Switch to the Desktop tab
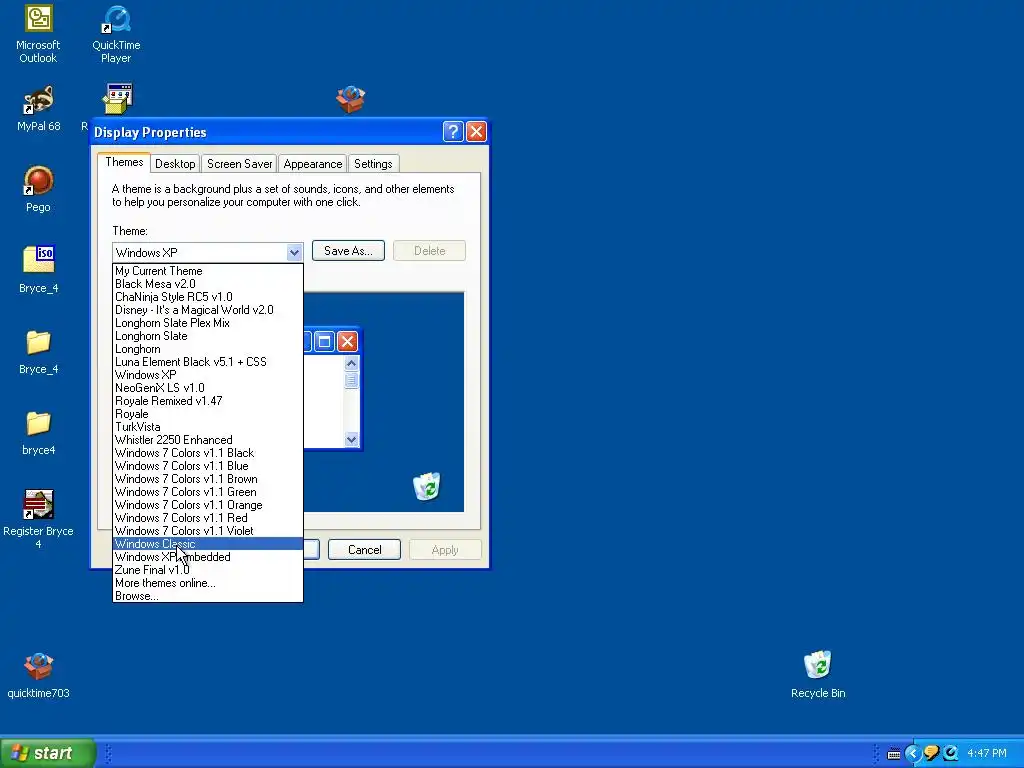The width and height of the screenshot is (1024, 768). [175, 164]
